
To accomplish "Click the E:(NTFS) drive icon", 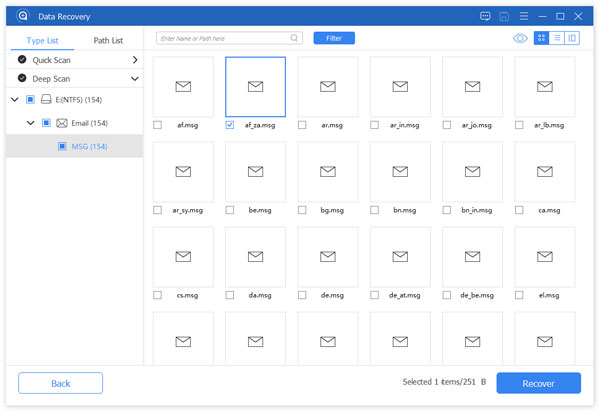I will pos(46,99).
